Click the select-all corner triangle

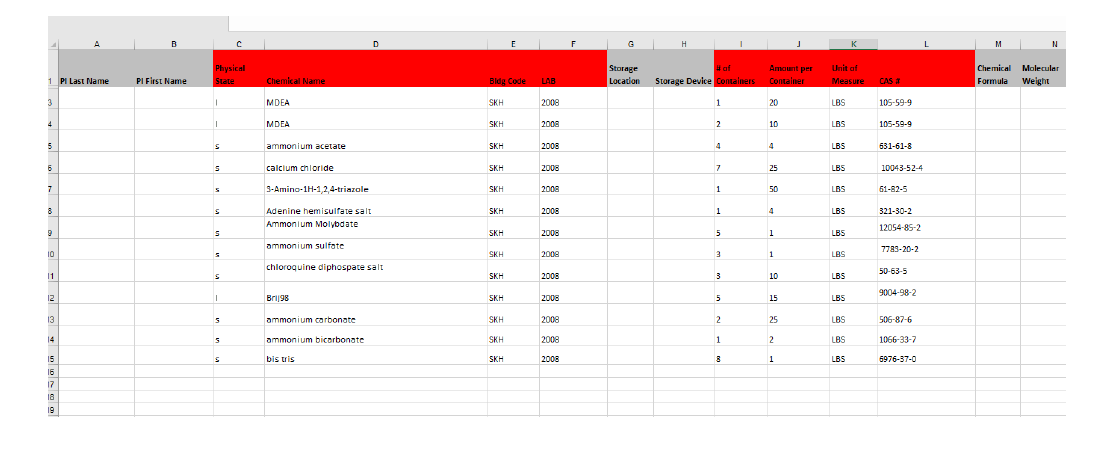[52, 44]
